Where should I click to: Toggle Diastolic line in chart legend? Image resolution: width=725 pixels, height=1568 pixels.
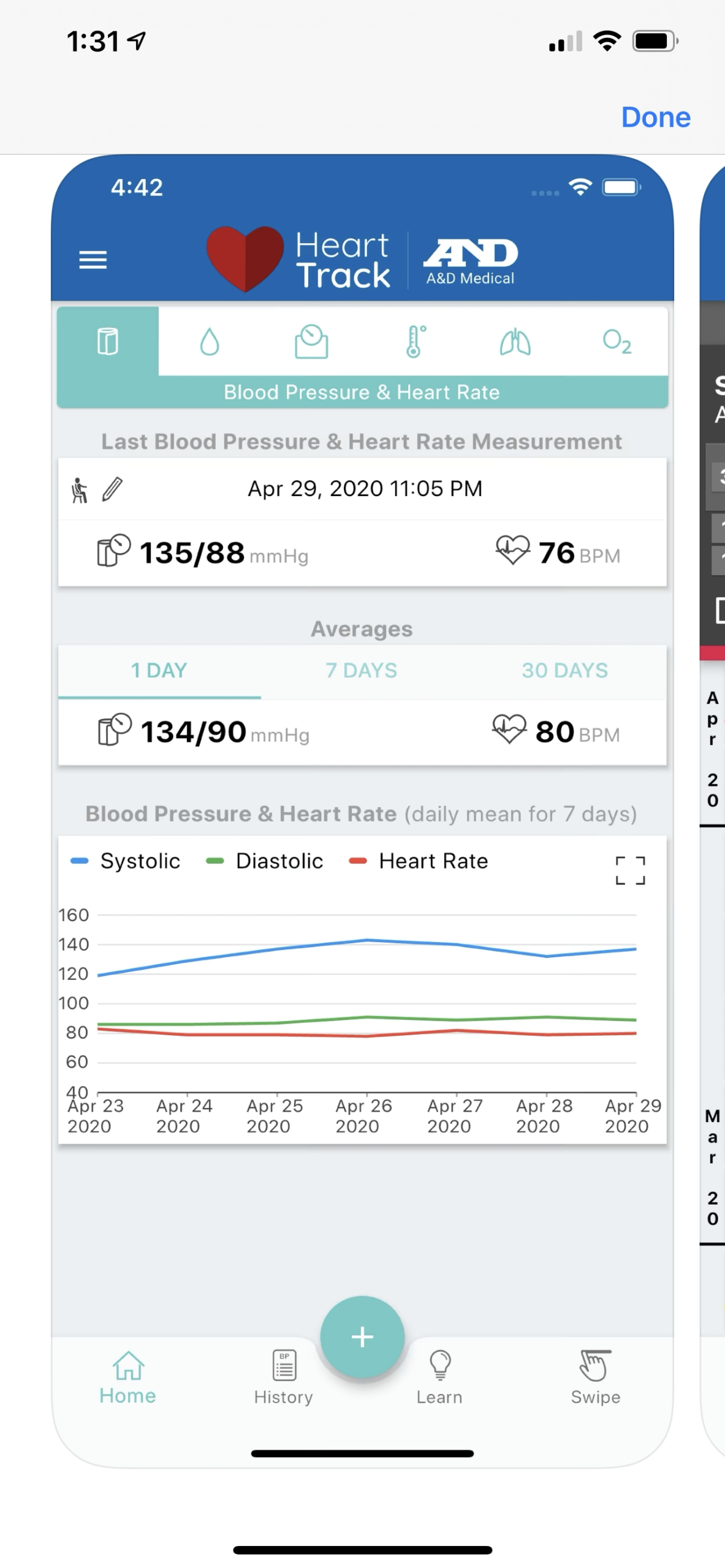click(265, 861)
